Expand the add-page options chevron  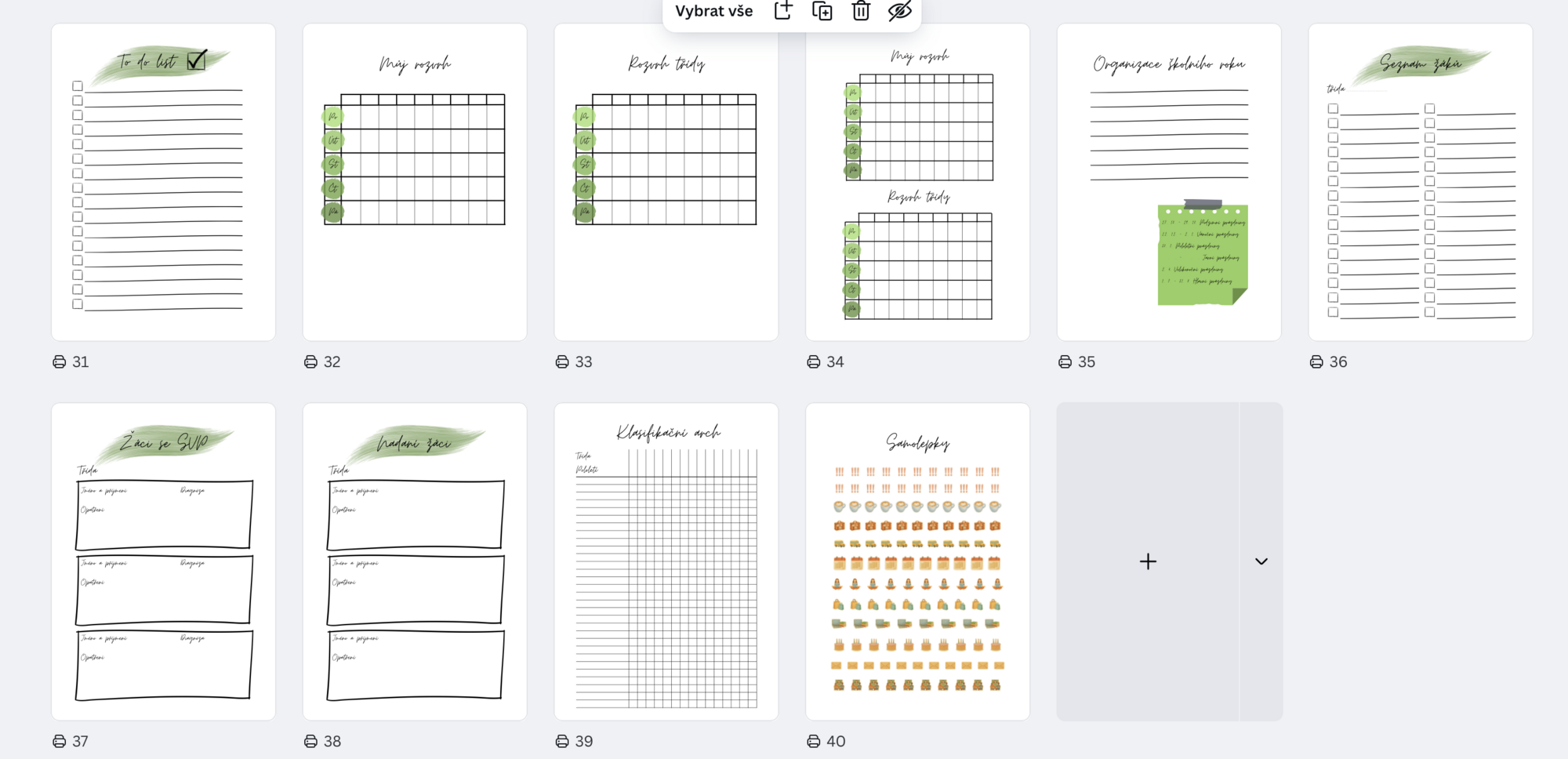[x=1261, y=561]
